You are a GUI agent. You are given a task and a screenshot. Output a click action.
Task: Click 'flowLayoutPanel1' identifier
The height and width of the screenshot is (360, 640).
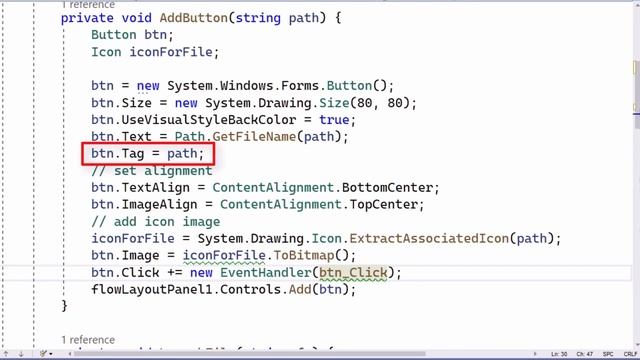click(152, 290)
